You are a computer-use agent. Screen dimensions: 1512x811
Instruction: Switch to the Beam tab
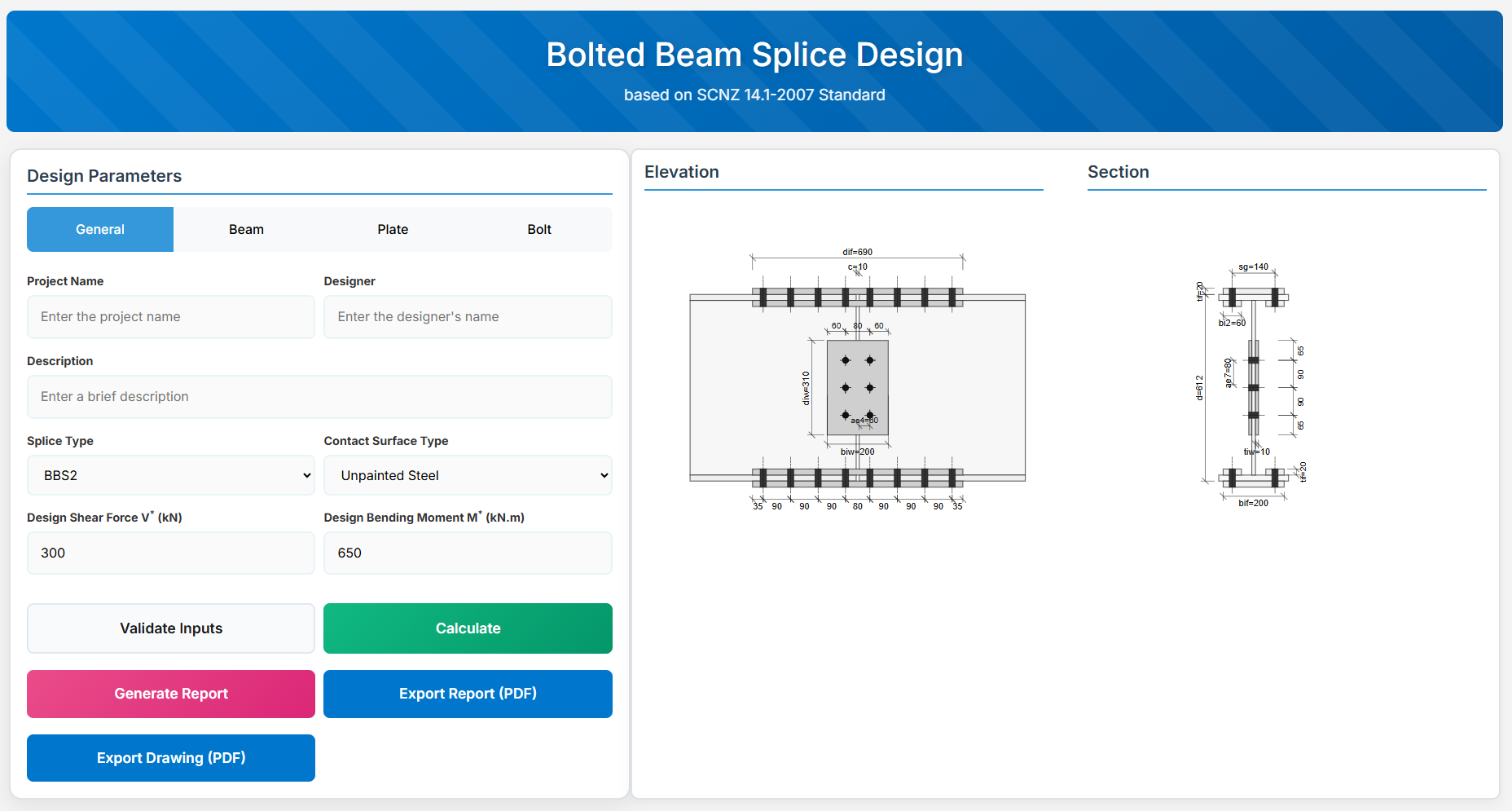tap(246, 230)
